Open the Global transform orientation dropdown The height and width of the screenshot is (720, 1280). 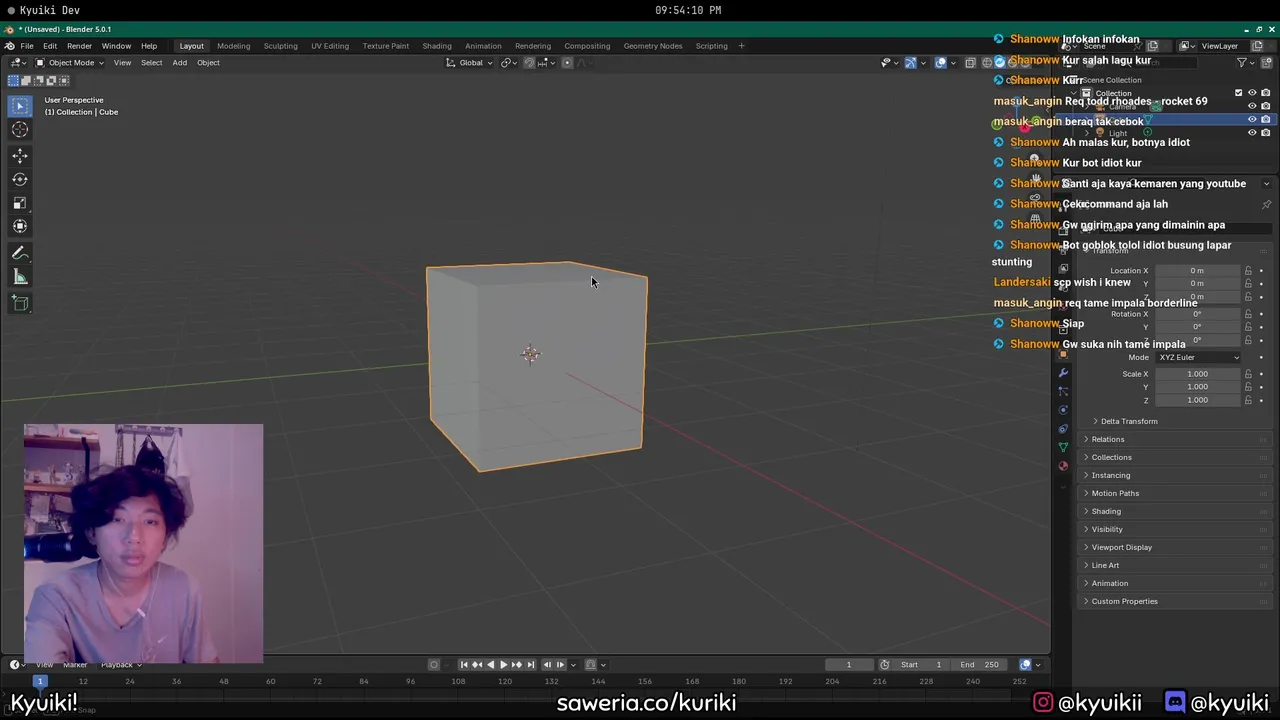(x=470, y=62)
